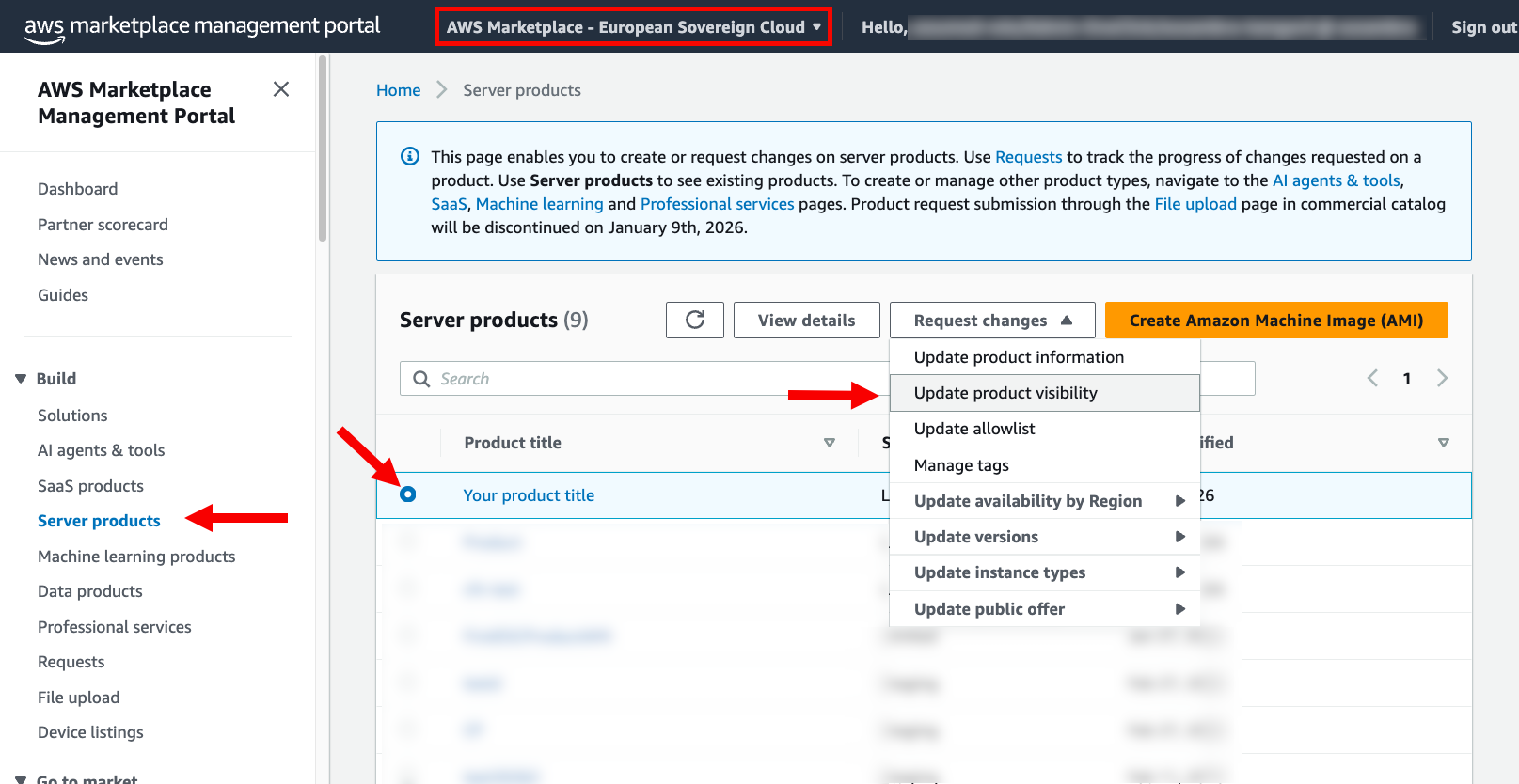Open Professional services link in banner

click(x=717, y=204)
